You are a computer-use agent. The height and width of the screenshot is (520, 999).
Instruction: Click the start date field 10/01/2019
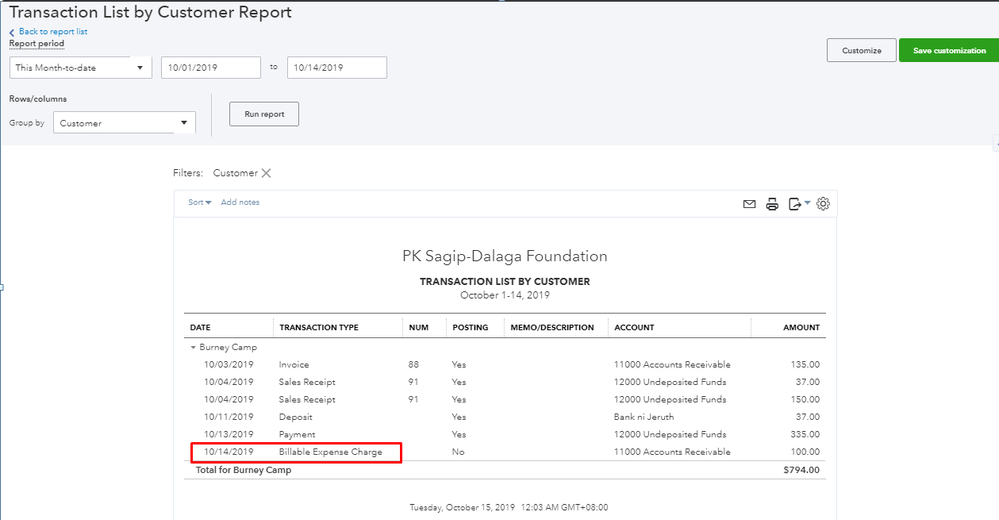click(210, 68)
